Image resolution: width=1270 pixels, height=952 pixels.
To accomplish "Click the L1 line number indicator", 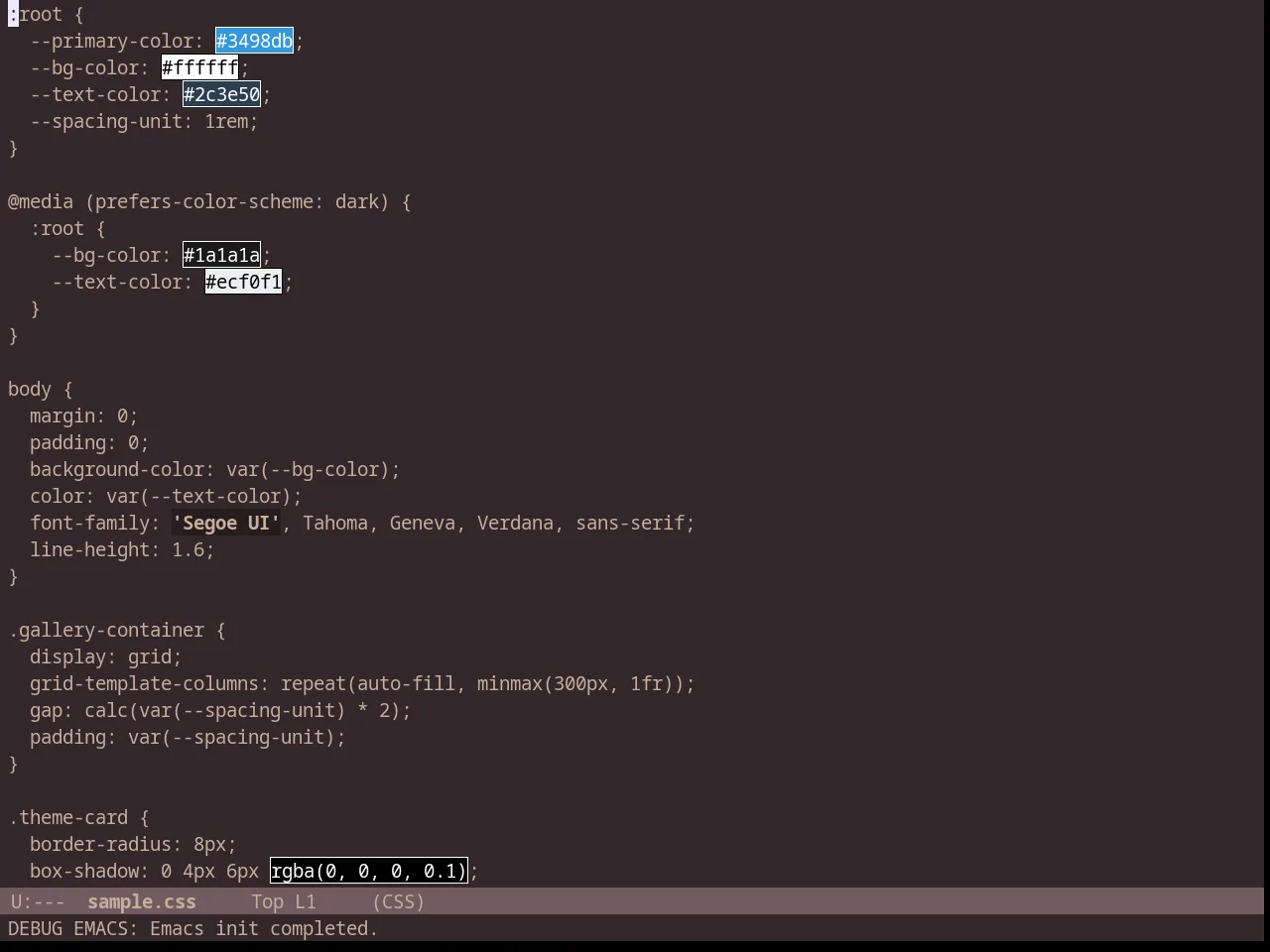I will [x=306, y=901].
